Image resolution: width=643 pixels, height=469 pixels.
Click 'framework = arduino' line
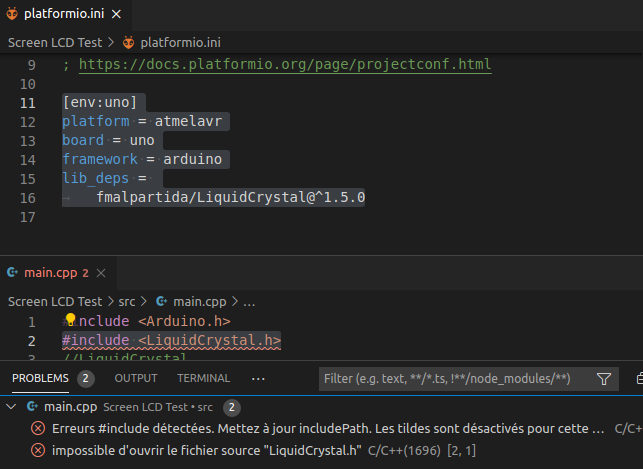[x=142, y=159]
